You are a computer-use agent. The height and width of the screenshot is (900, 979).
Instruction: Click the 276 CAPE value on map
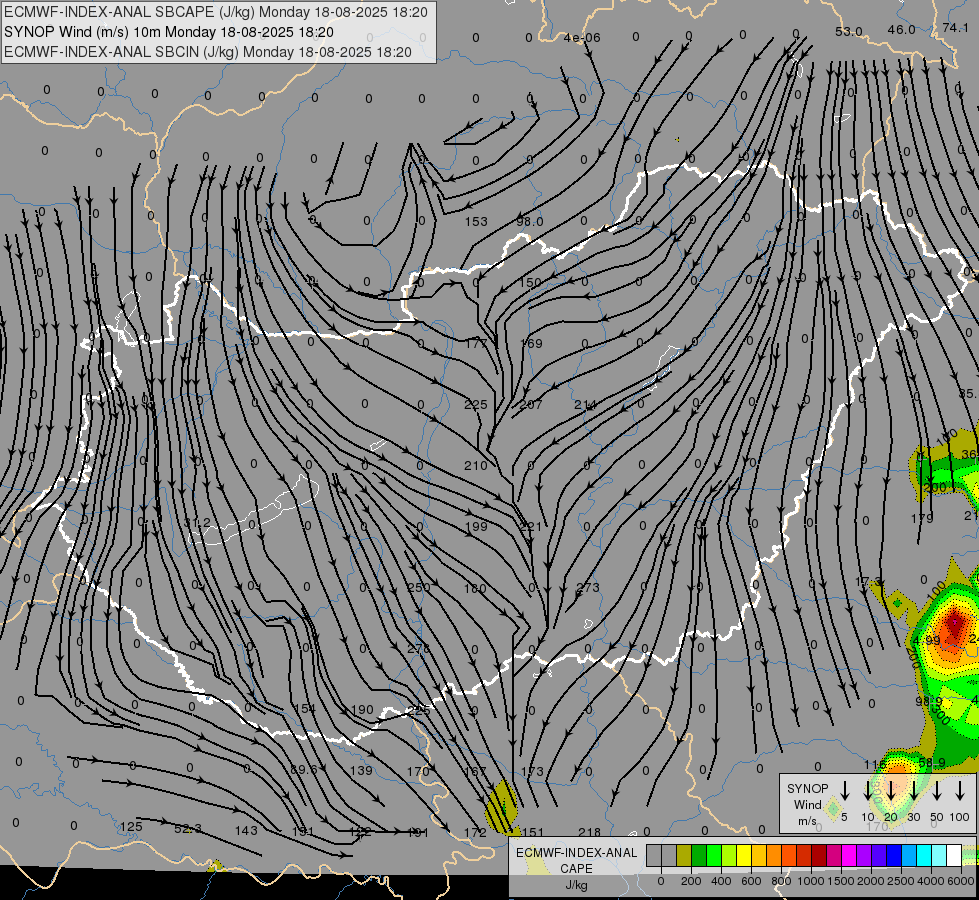[418, 648]
